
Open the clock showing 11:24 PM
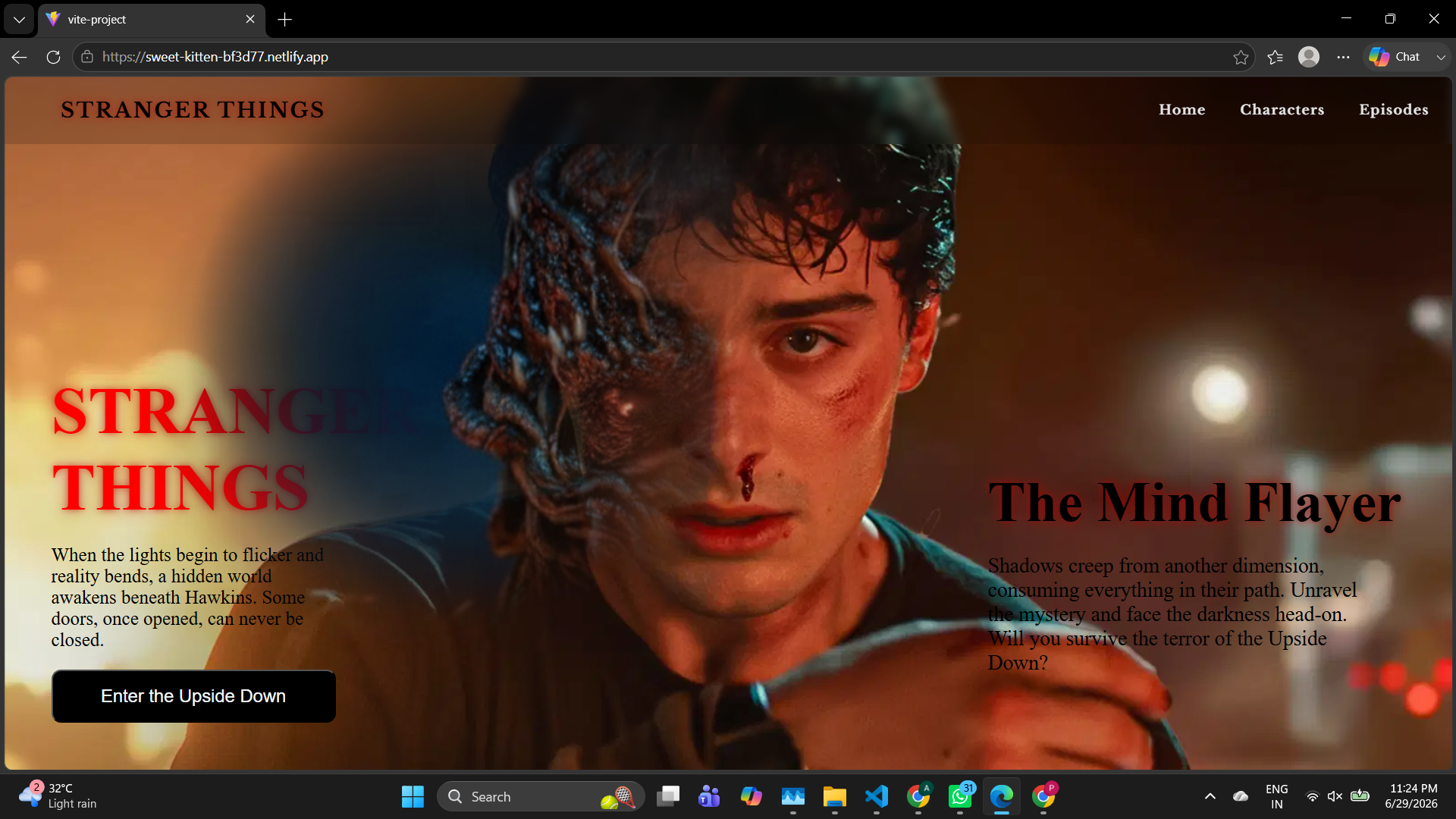(x=1411, y=796)
